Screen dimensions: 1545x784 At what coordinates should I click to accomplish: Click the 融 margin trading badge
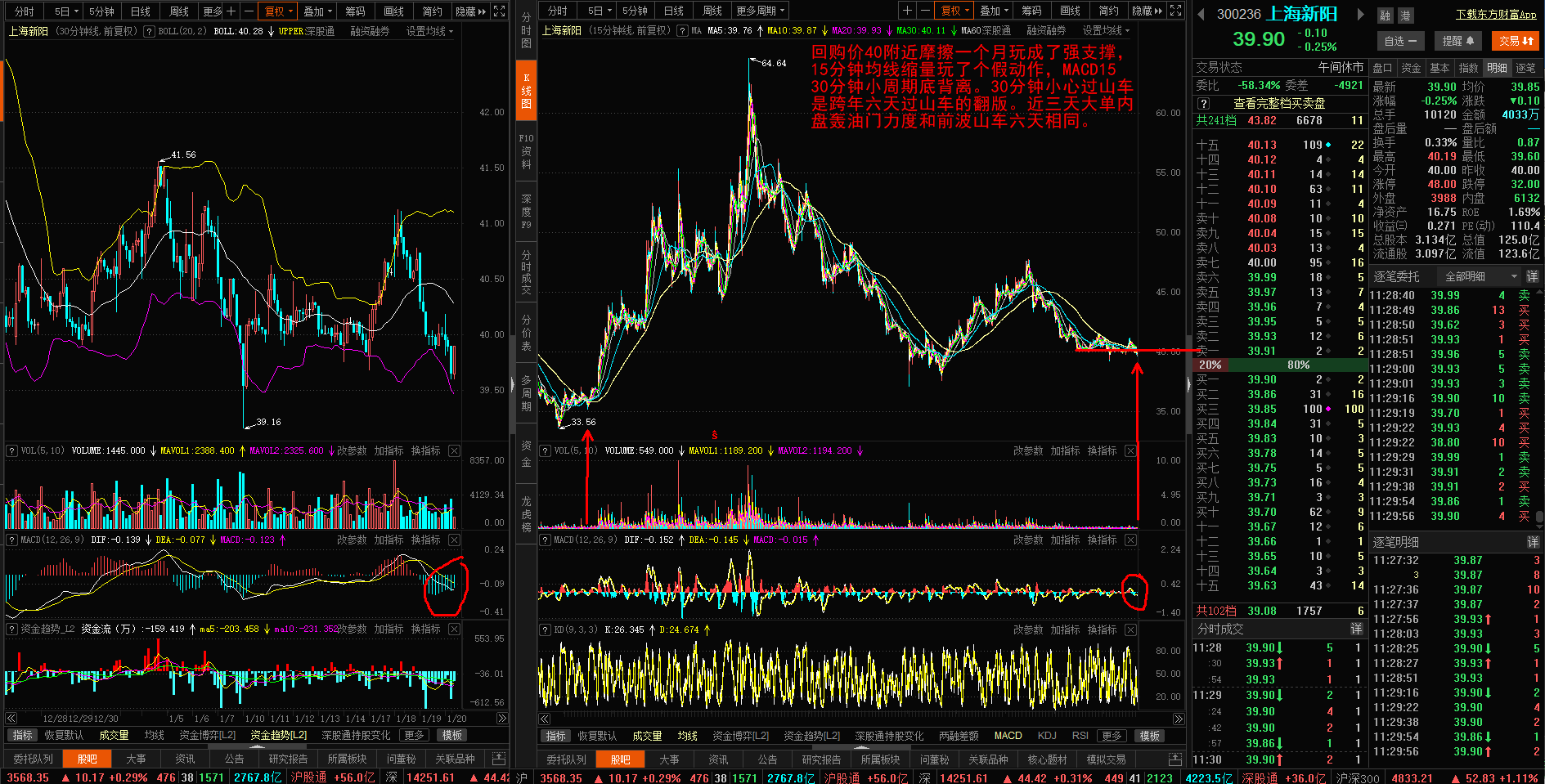(x=1385, y=16)
